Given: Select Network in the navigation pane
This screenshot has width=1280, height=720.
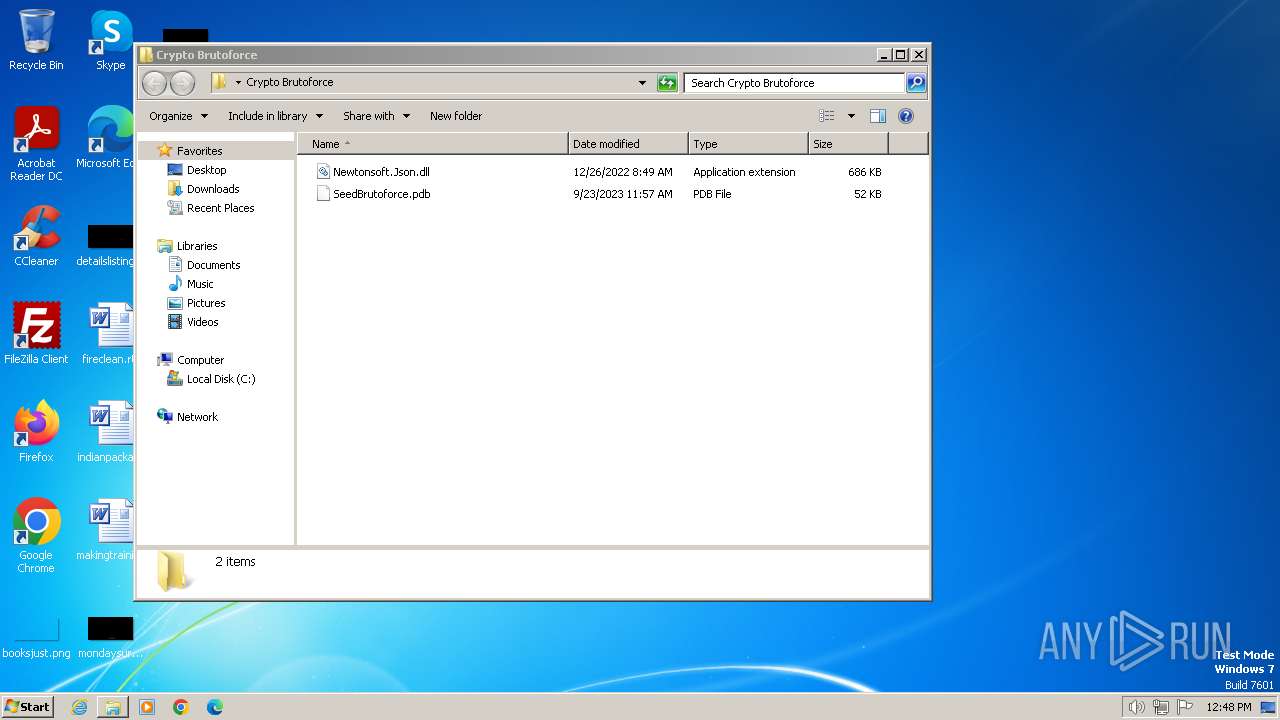Looking at the screenshot, I should pos(197,417).
